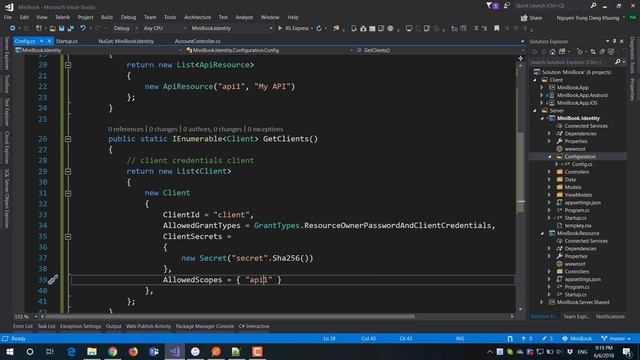Screen dimensions: 640x360
Task: Open the MiniBookIdentity startup project dropdown
Action: [x=231, y=28]
